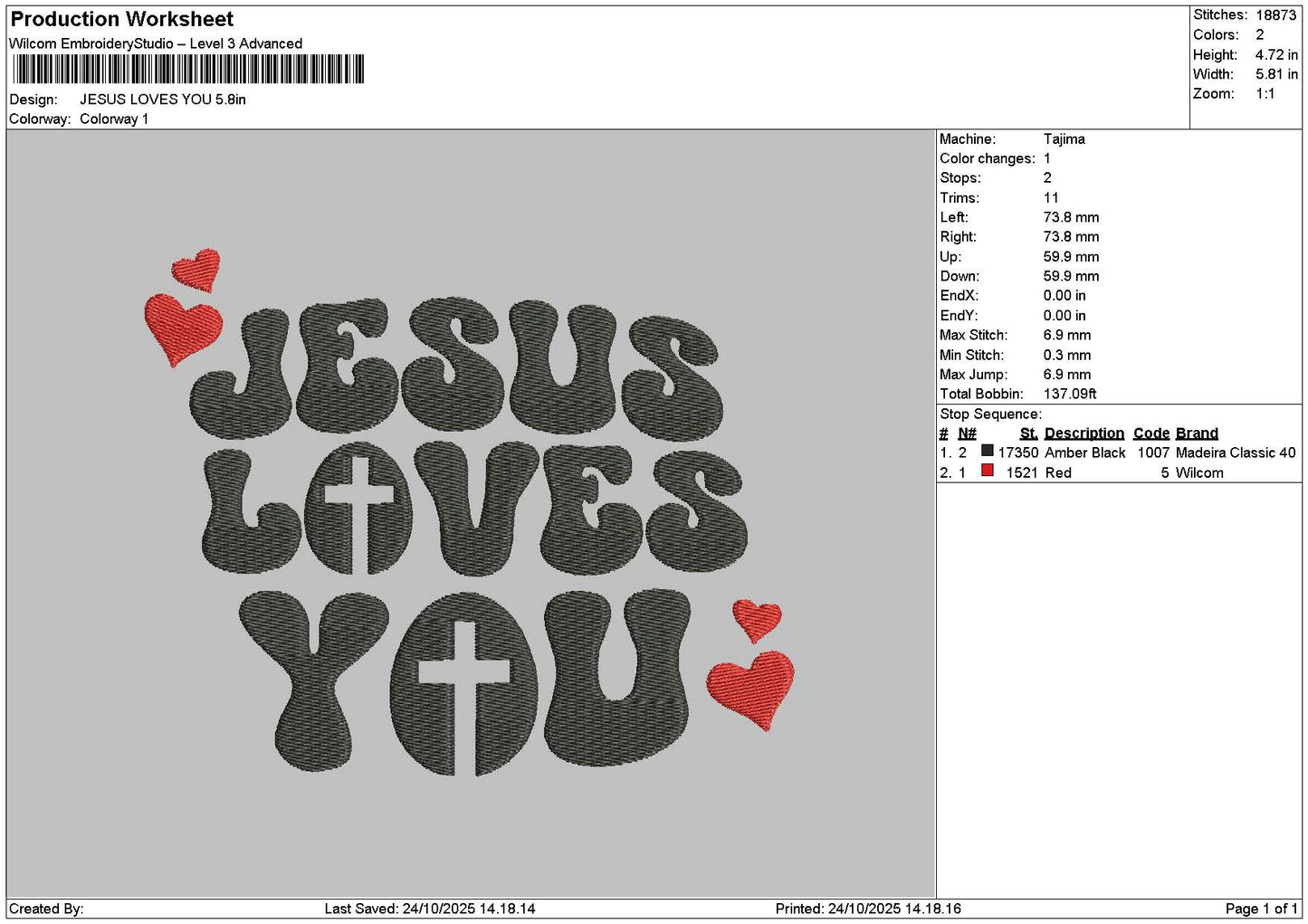Click the Brand column header
The height and width of the screenshot is (924, 1308).
[1197, 433]
